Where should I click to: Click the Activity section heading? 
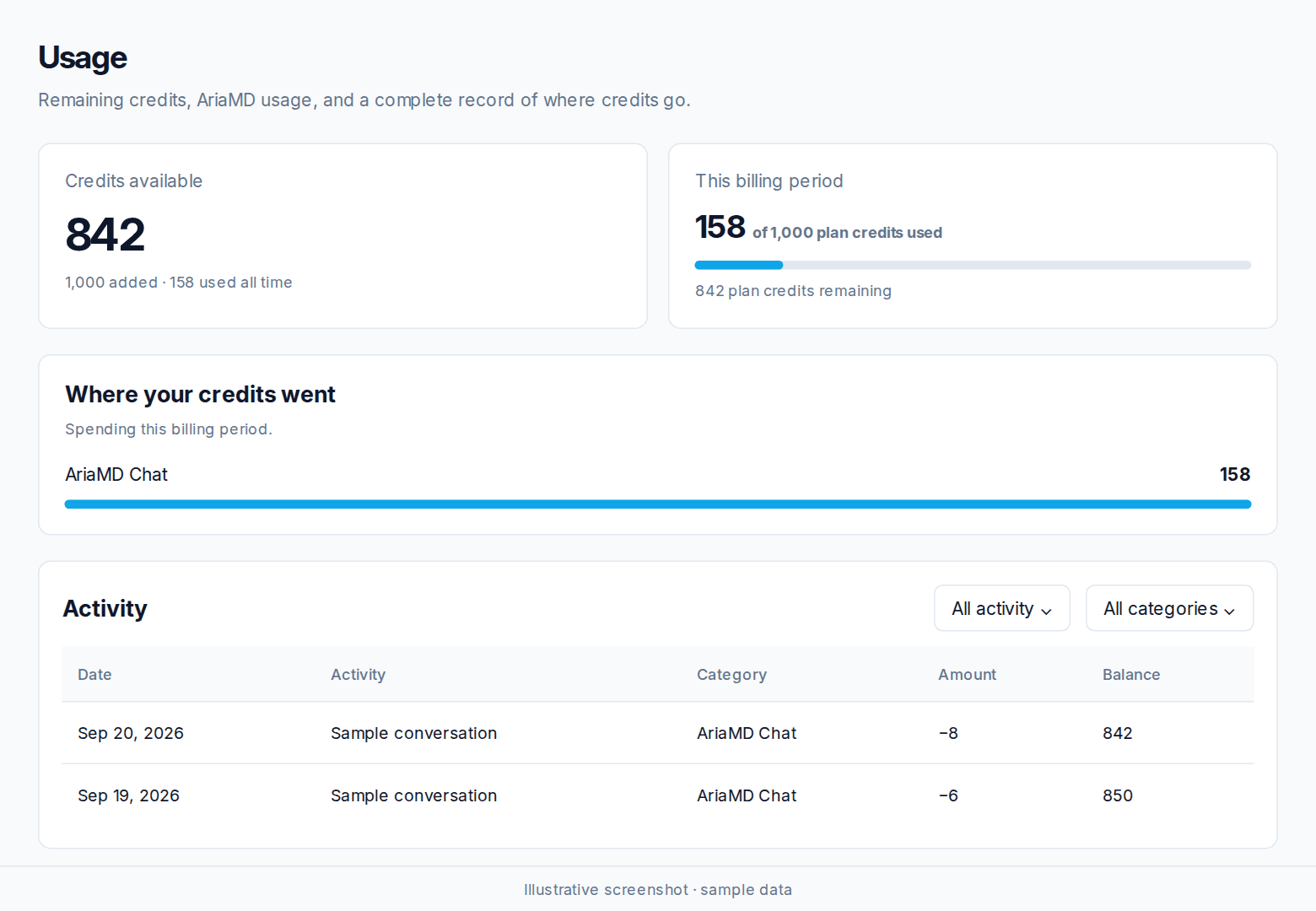pyautogui.click(x=105, y=608)
